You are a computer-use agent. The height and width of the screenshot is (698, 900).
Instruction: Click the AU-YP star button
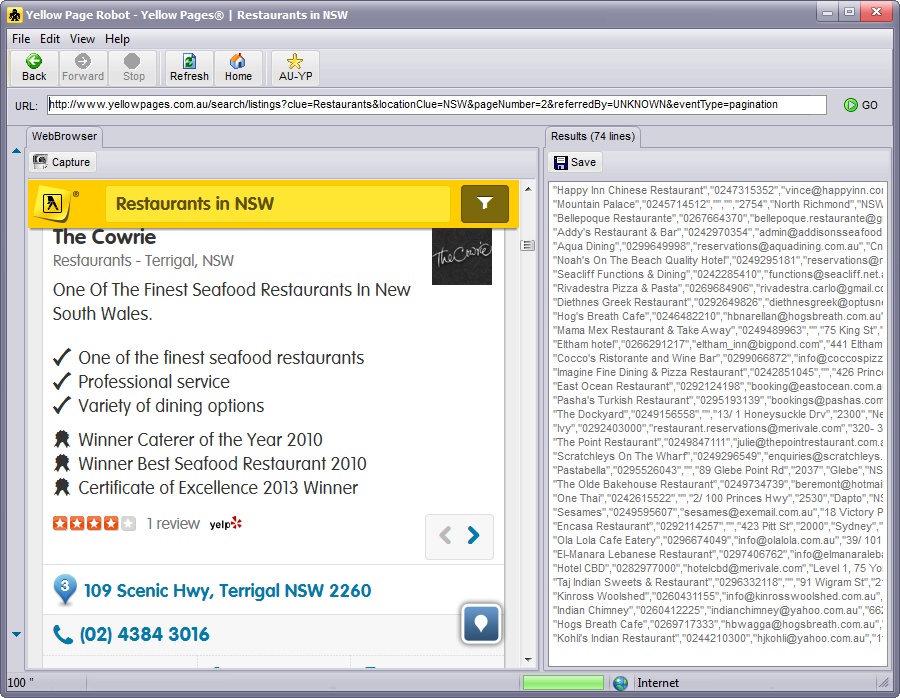pos(294,68)
